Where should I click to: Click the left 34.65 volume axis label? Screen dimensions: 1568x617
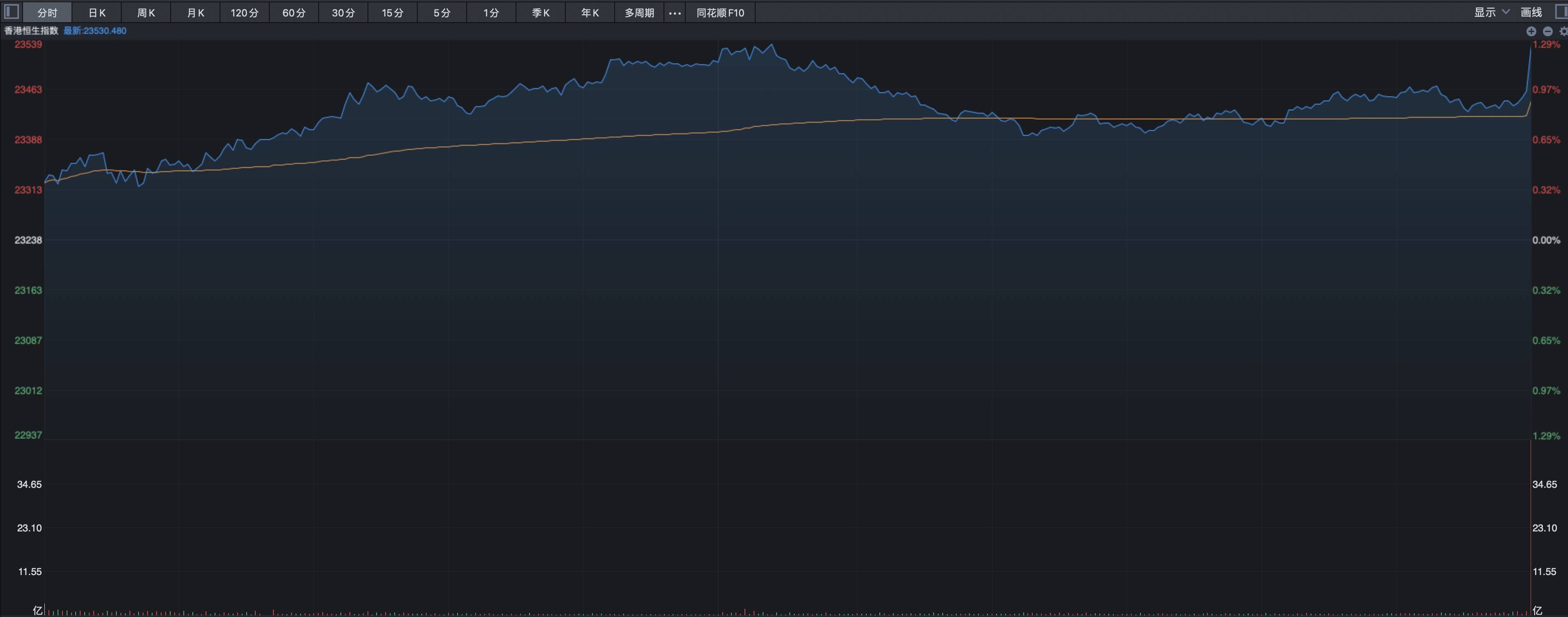(29, 484)
